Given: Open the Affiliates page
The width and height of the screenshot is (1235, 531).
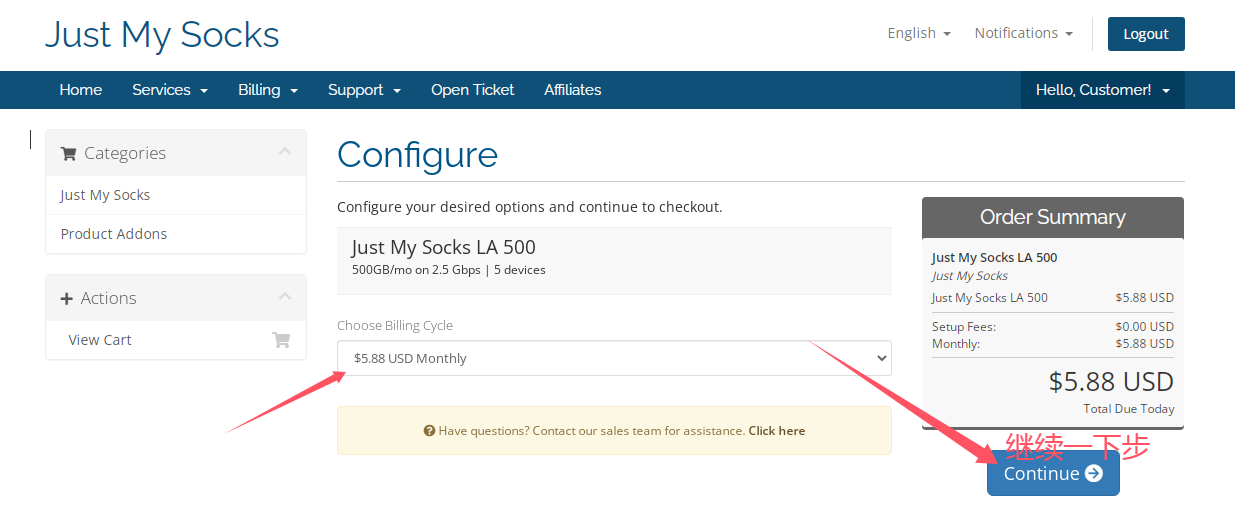Looking at the screenshot, I should click(573, 90).
